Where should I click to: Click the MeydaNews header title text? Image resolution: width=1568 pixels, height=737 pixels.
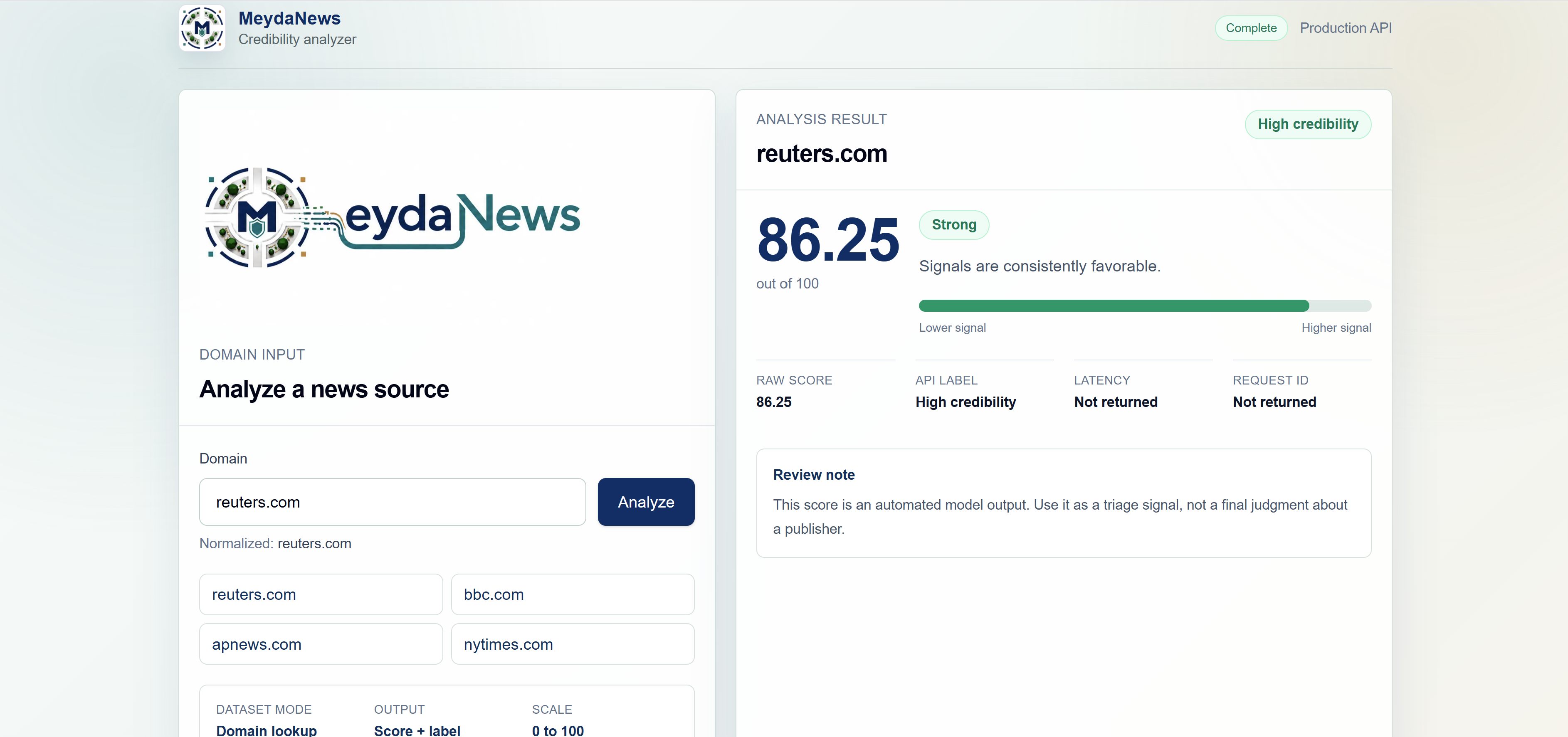click(x=289, y=18)
